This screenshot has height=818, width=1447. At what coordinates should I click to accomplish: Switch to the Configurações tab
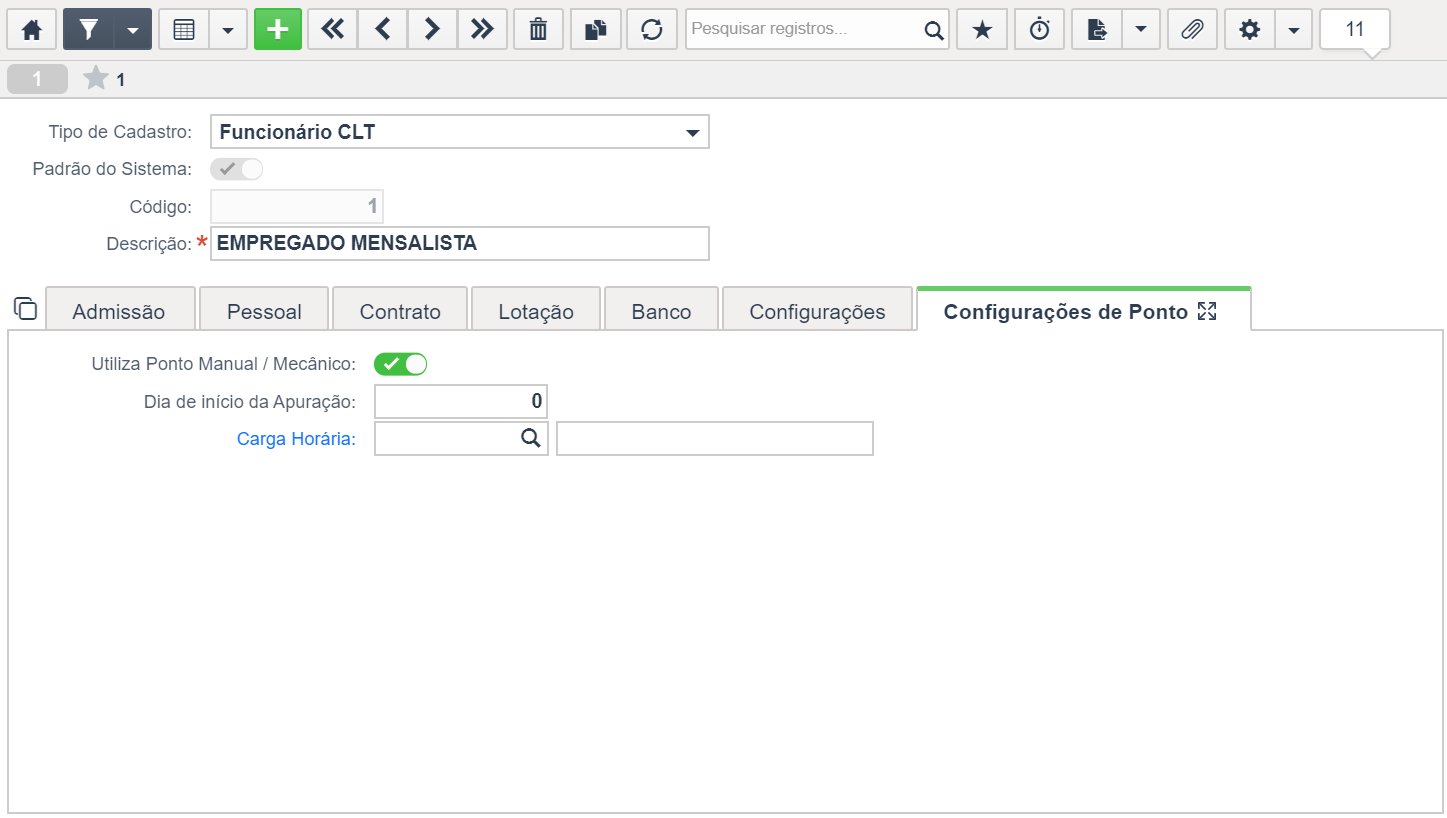click(817, 311)
